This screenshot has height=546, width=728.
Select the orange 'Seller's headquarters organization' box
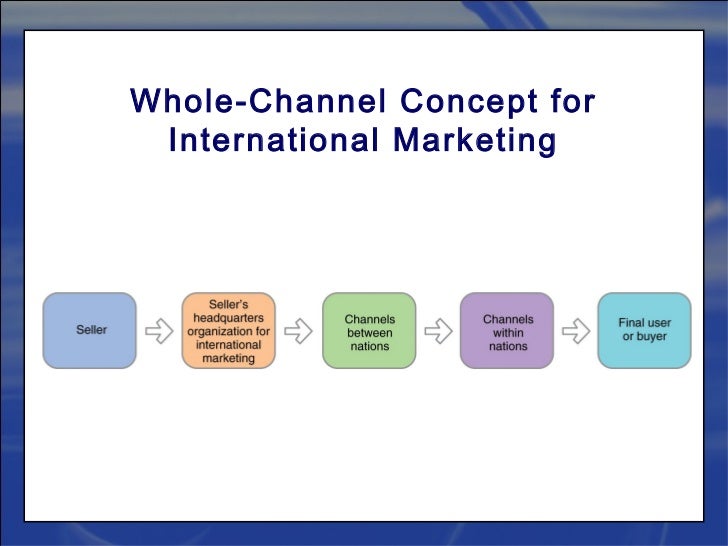pyautogui.click(x=228, y=331)
